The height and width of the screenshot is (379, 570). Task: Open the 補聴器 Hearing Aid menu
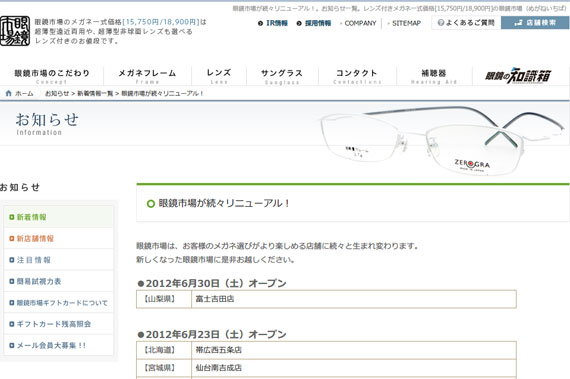click(x=434, y=76)
